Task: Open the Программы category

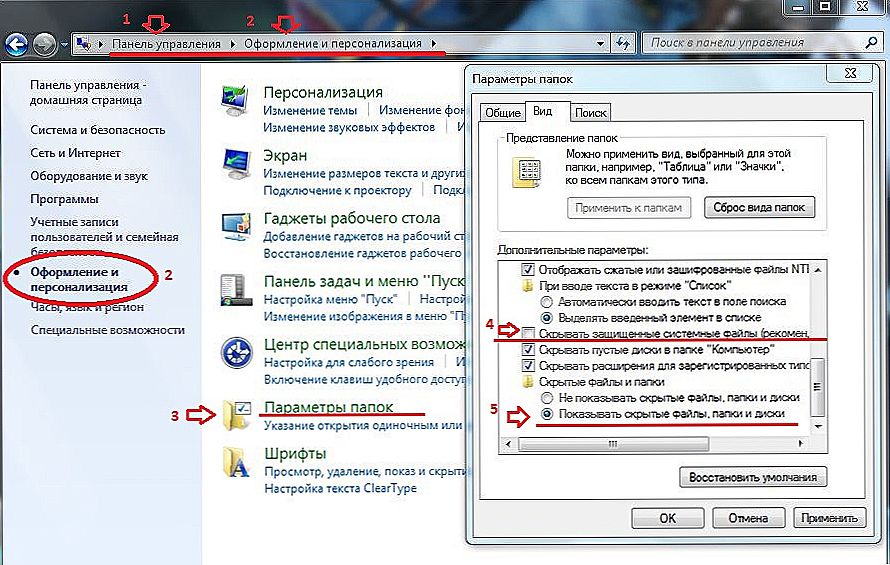Action: (x=64, y=199)
